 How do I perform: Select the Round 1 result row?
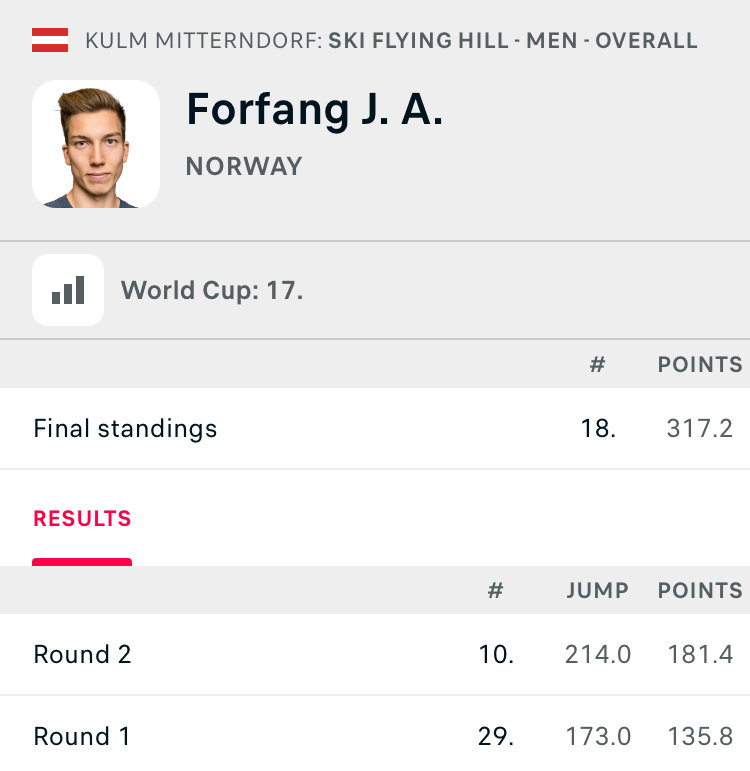click(x=375, y=736)
